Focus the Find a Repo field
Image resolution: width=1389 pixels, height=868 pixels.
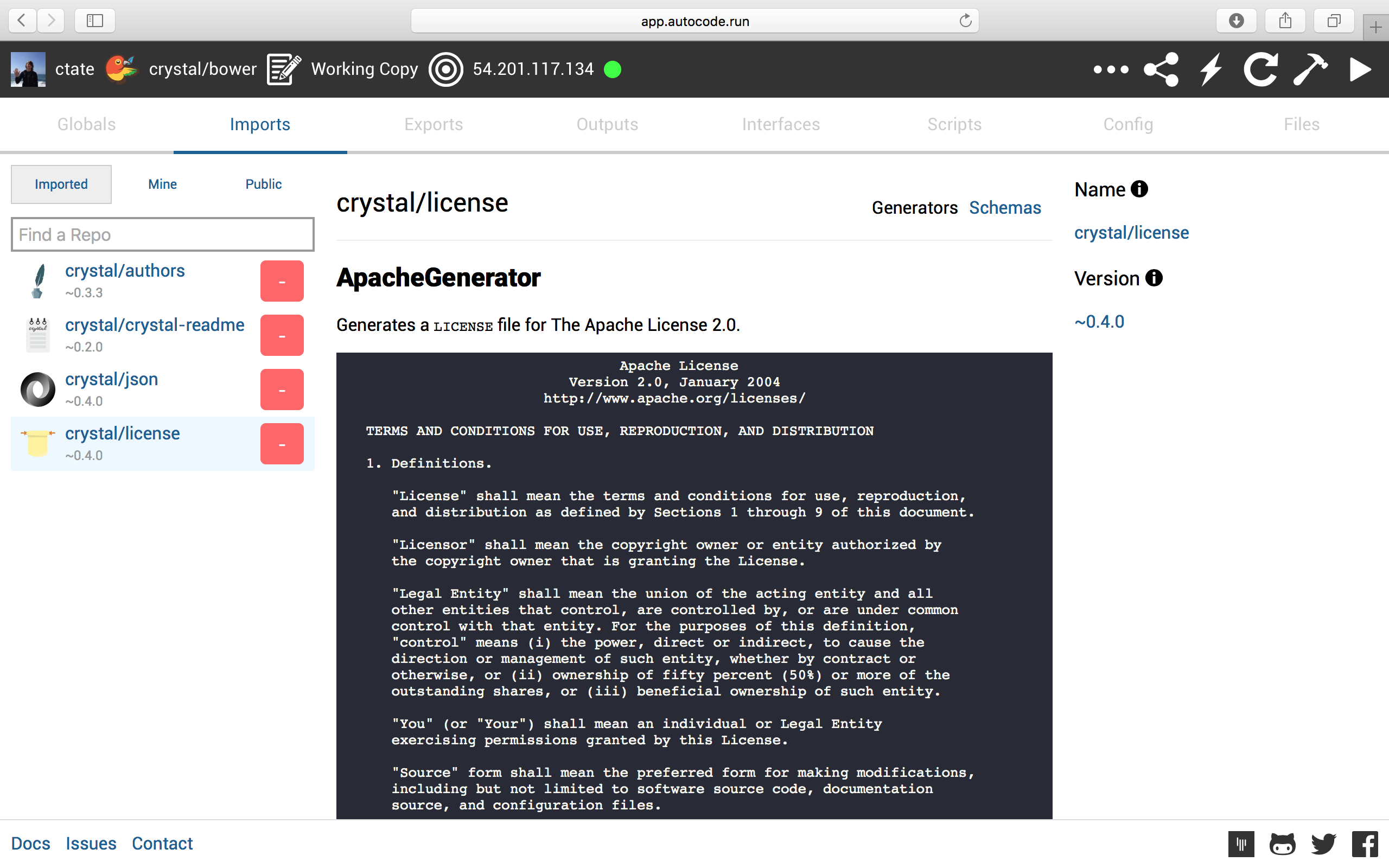[x=162, y=234]
